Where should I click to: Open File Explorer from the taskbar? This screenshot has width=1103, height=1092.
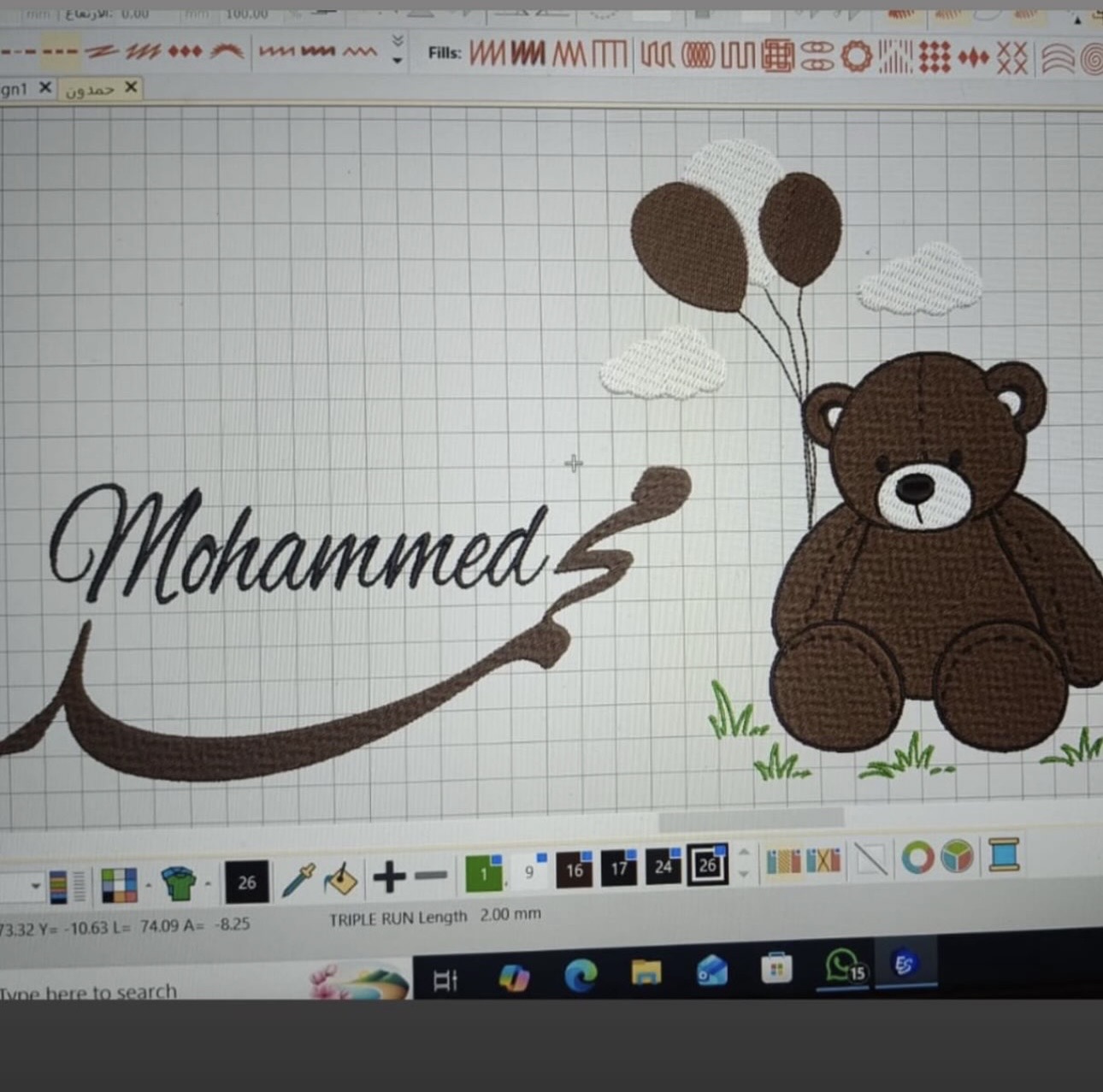coord(646,972)
